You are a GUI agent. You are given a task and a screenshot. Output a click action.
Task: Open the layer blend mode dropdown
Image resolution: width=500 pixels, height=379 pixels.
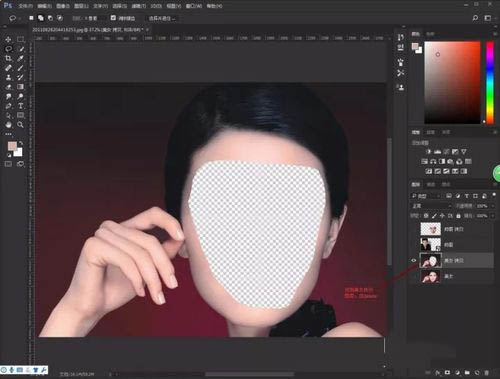pyautogui.click(x=431, y=206)
